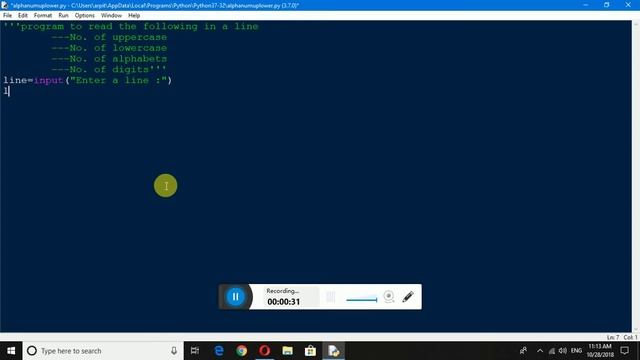640x360 pixels.
Task: Click the line=input("Enter a line :") code line
Action: (x=88, y=80)
